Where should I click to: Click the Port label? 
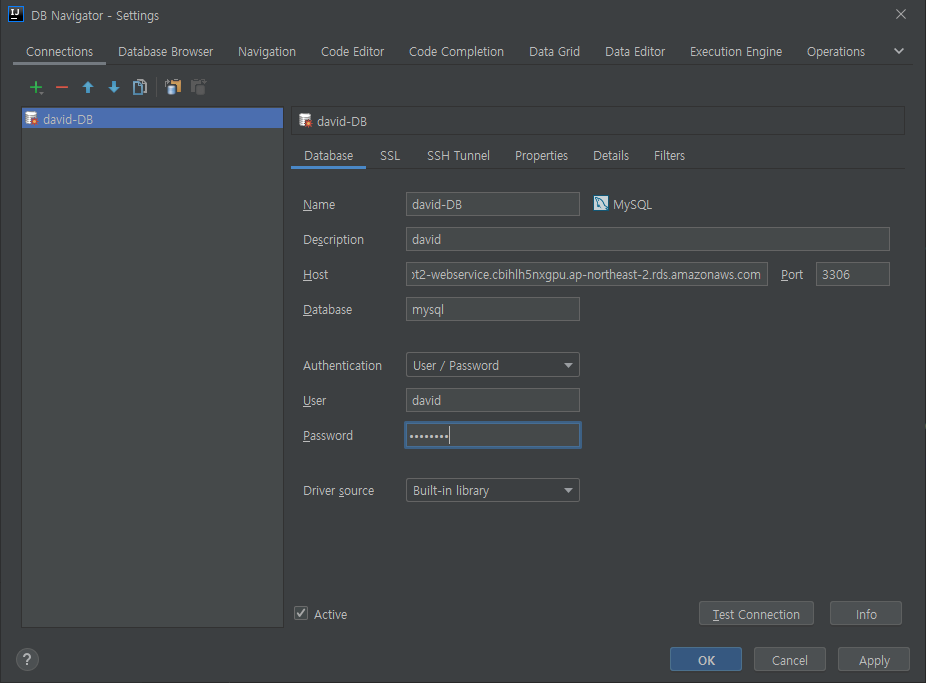pos(792,274)
